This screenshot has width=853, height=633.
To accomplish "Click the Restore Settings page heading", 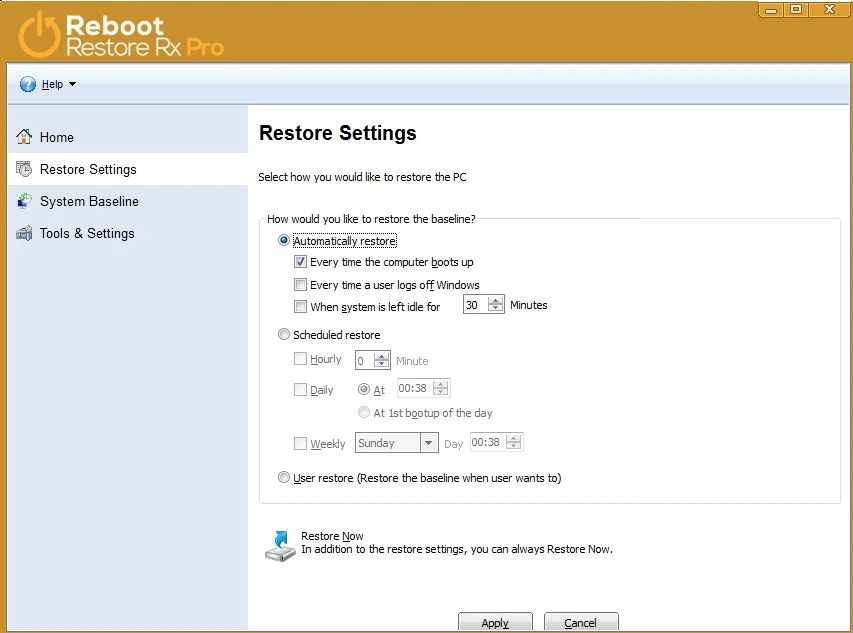I will tap(338, 133).
